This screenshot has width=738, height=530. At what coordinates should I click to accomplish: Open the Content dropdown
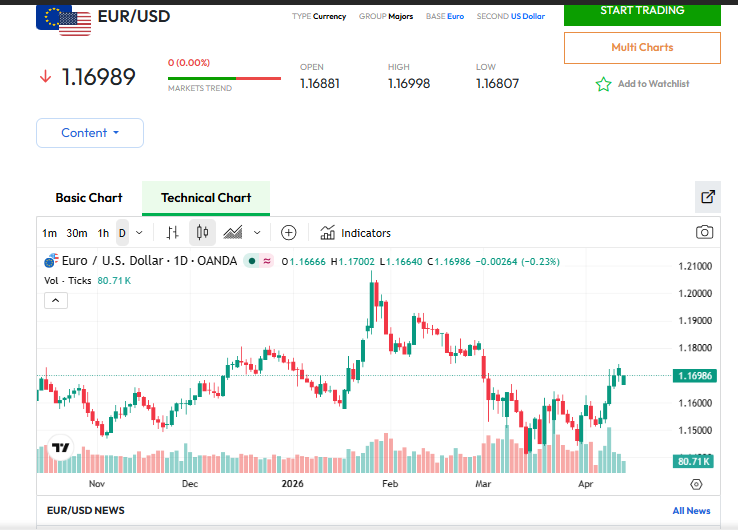pos(90,133)
